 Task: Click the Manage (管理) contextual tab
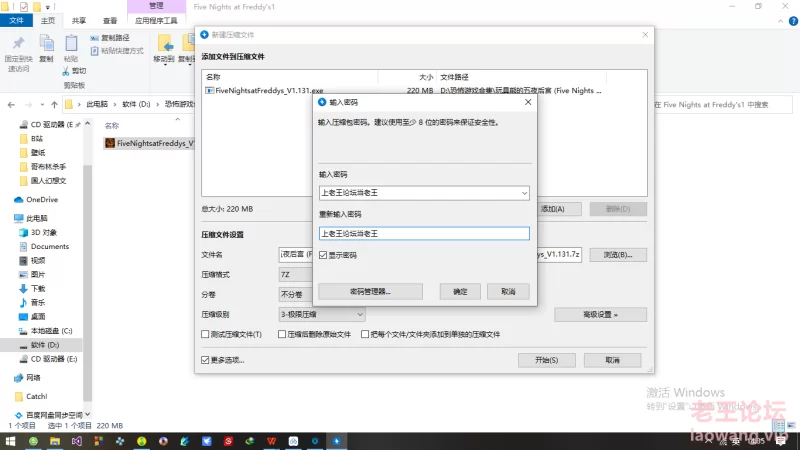coord(156,6)
